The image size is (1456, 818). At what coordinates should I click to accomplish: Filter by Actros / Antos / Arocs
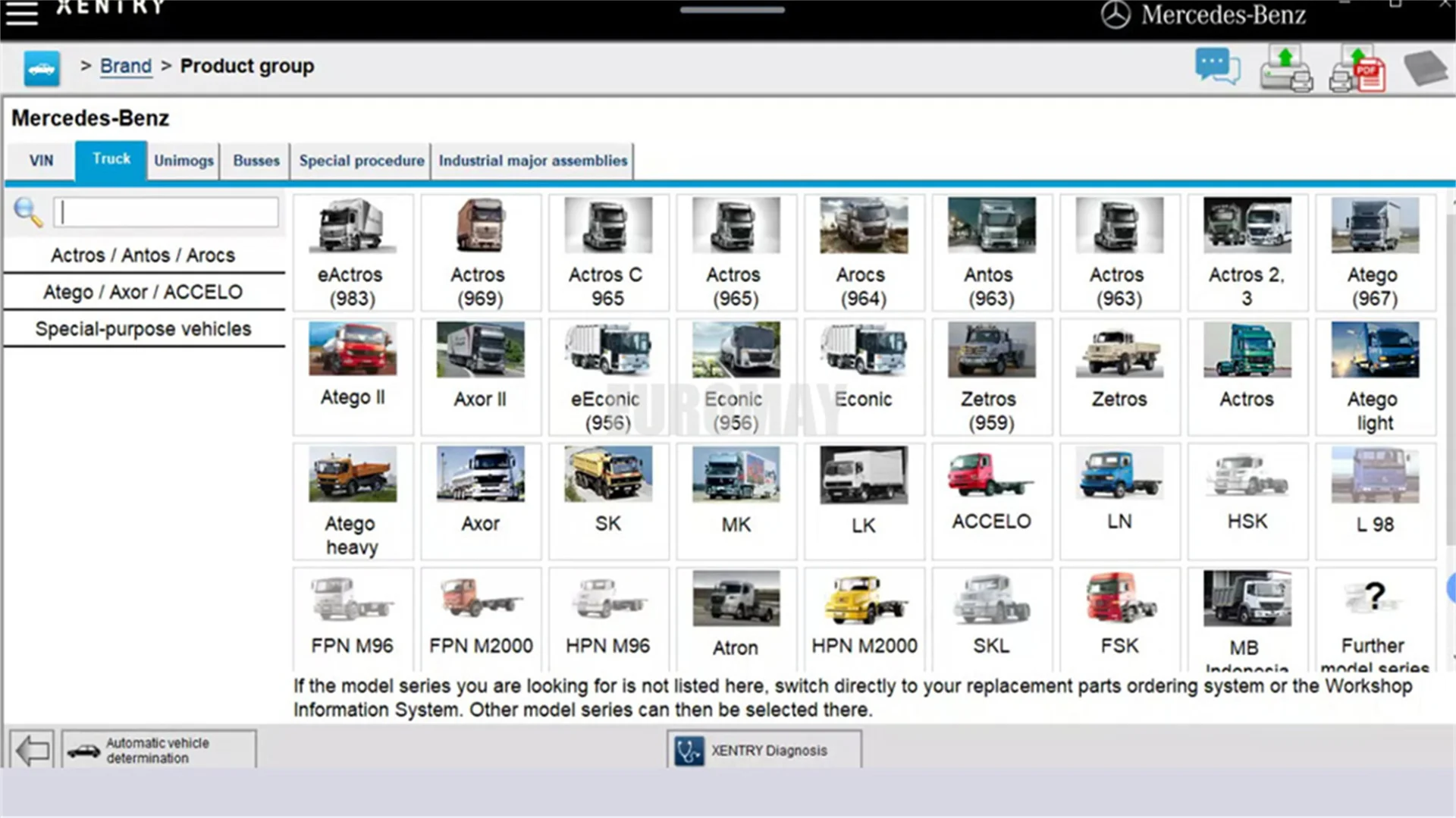click(x=143, y=255)
